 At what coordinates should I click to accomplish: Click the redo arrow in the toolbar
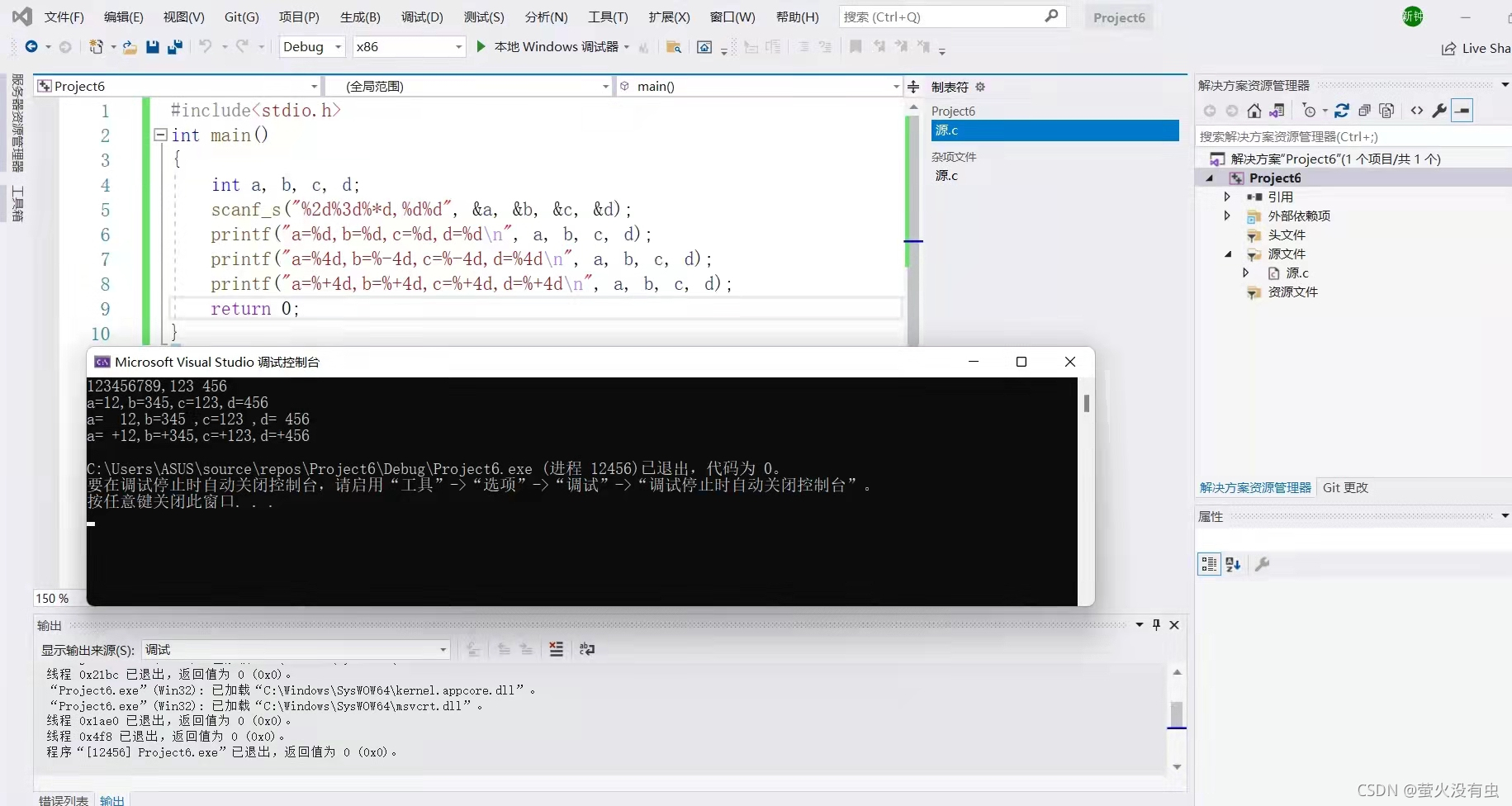pos(242,47)
